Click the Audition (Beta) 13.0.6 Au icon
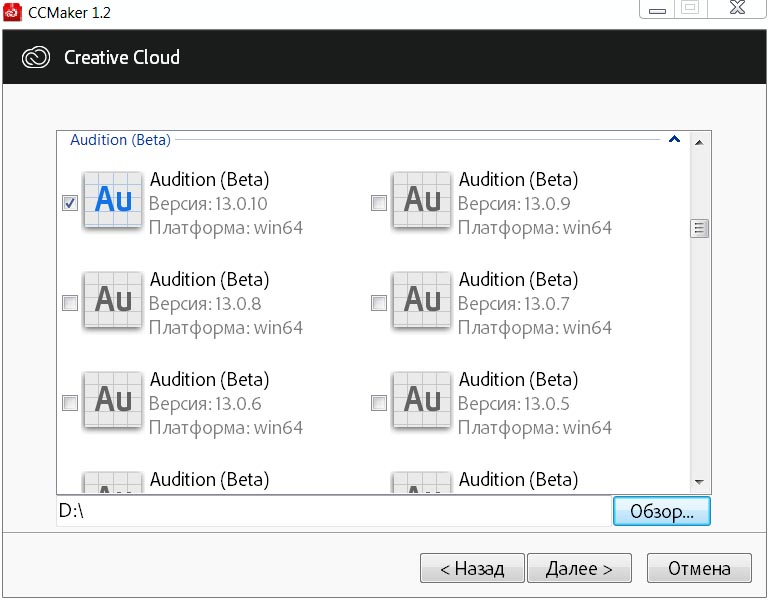Viewport: 769px width, 600px height. click(x=113, y=400)
